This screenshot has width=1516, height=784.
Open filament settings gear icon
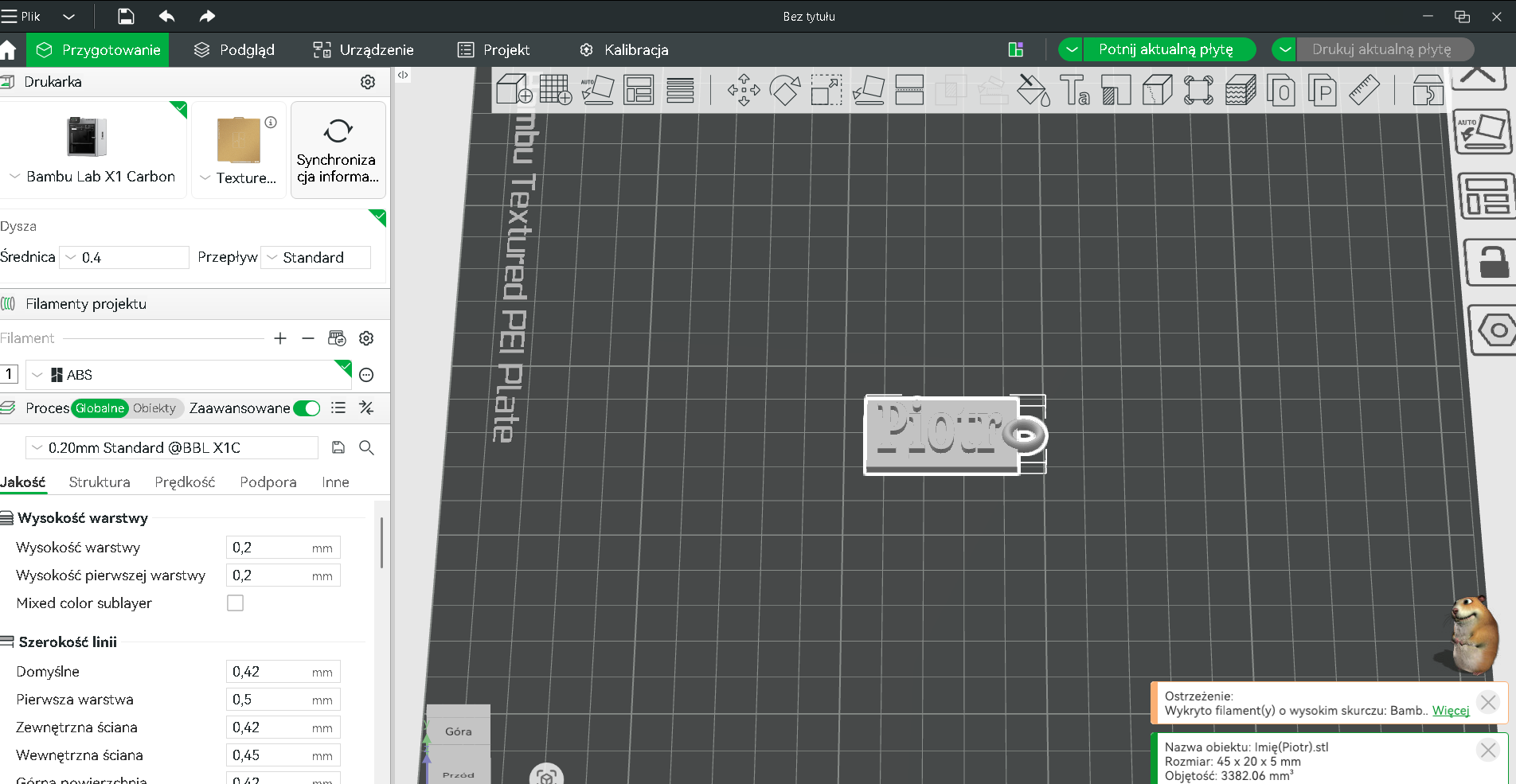click(366, 338)
